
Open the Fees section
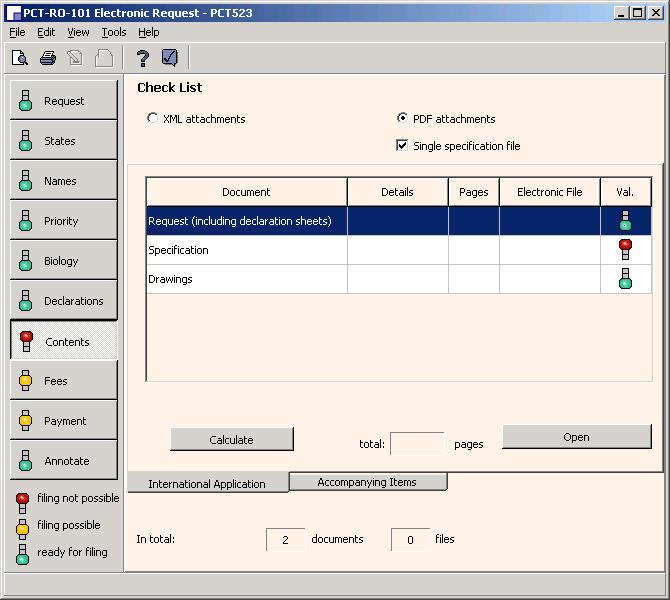pyautogui.click(x=64, y=381)
